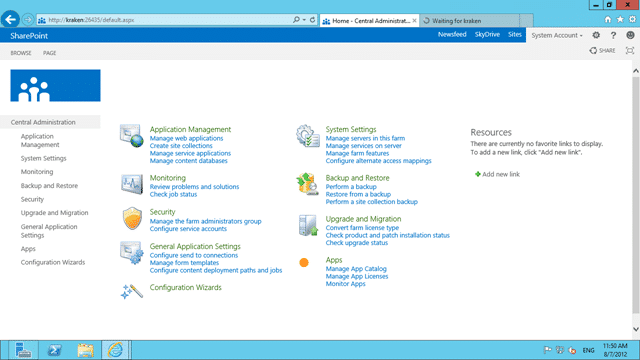Screen dimensions: 640x360
Task: Click the browser forward arrow
Action: click(x=28, y=20)
